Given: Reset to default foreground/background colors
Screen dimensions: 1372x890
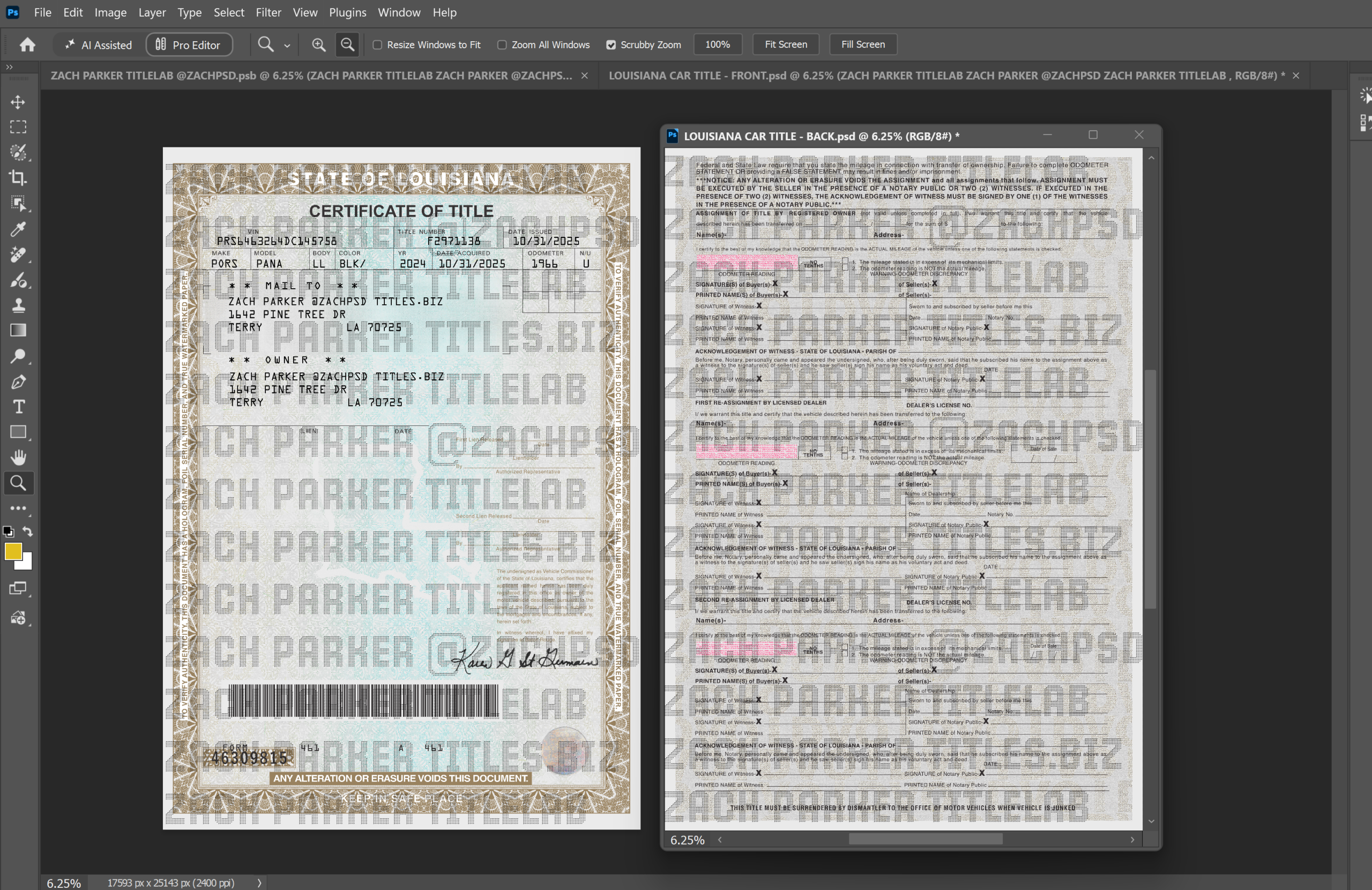Looking at the screenshot, I should [x=8, y=532].
